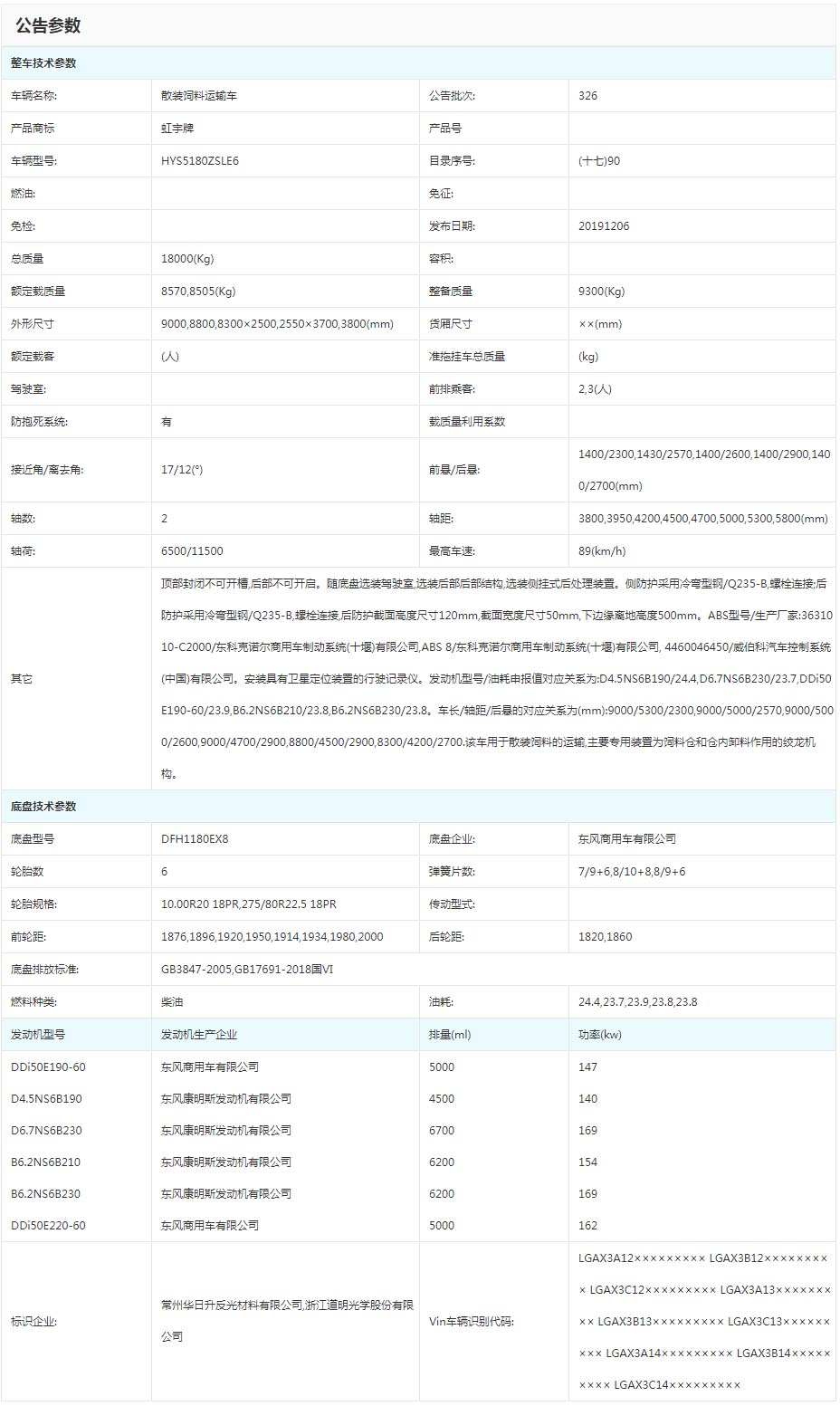Click the vehicle name 散装饲料运输车
Viewport: 840px width, 1406px height.
pyautogui.click(x=199, y=96)
